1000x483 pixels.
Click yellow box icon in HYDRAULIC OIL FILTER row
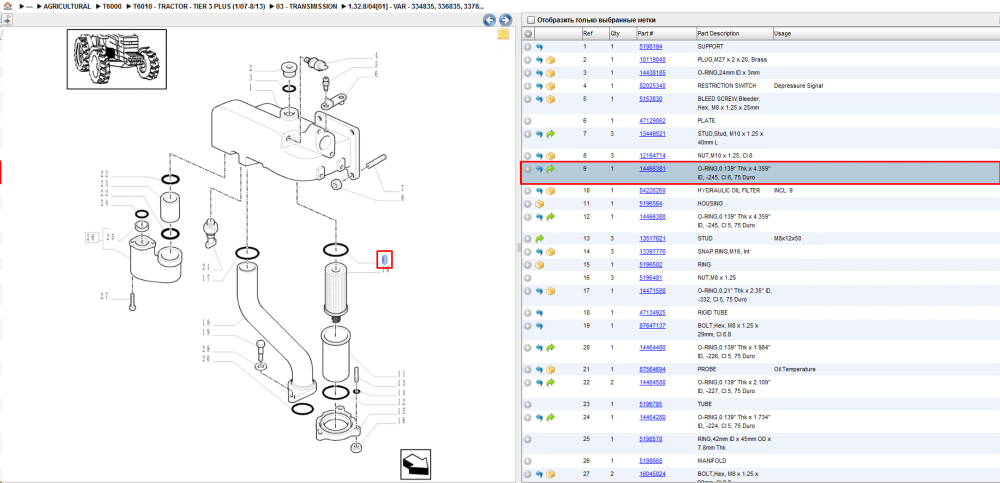coord(550,191)
